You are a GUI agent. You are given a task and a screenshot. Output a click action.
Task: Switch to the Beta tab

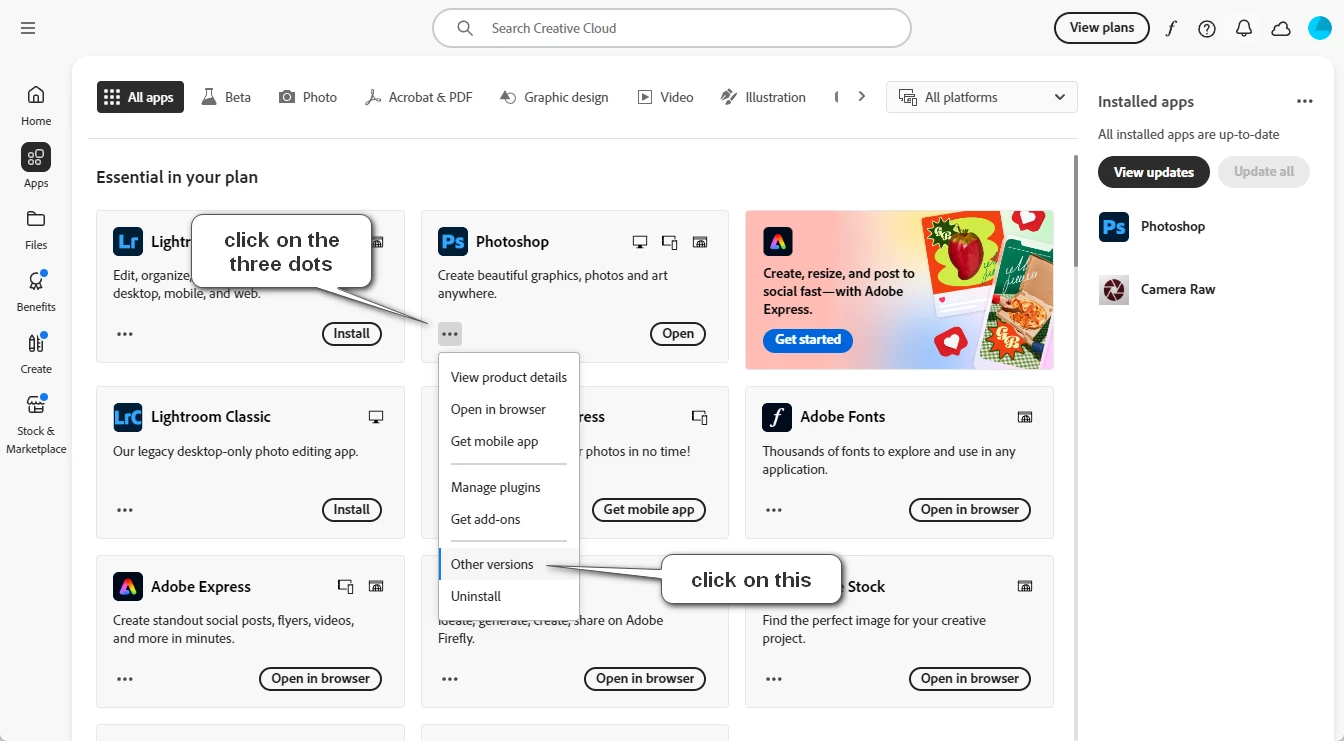(226, 97)
